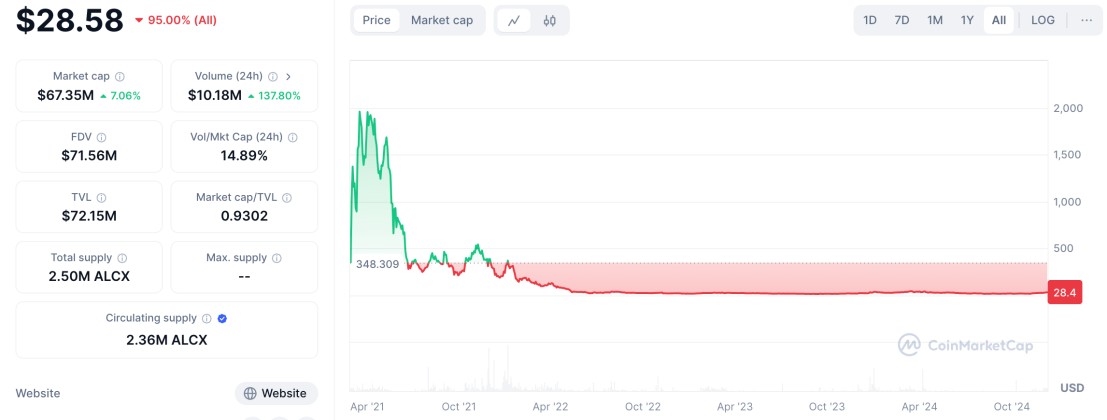
Task: Click the Market cap info icon
Action: pyautogui.click(x=120, y=76)
